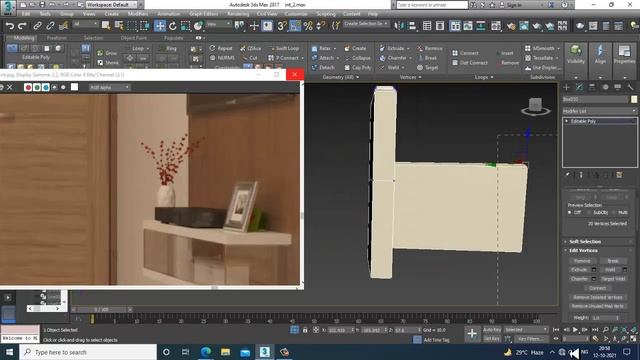
Task: Open the Modify command panel tab
Action: coord(579,87)
